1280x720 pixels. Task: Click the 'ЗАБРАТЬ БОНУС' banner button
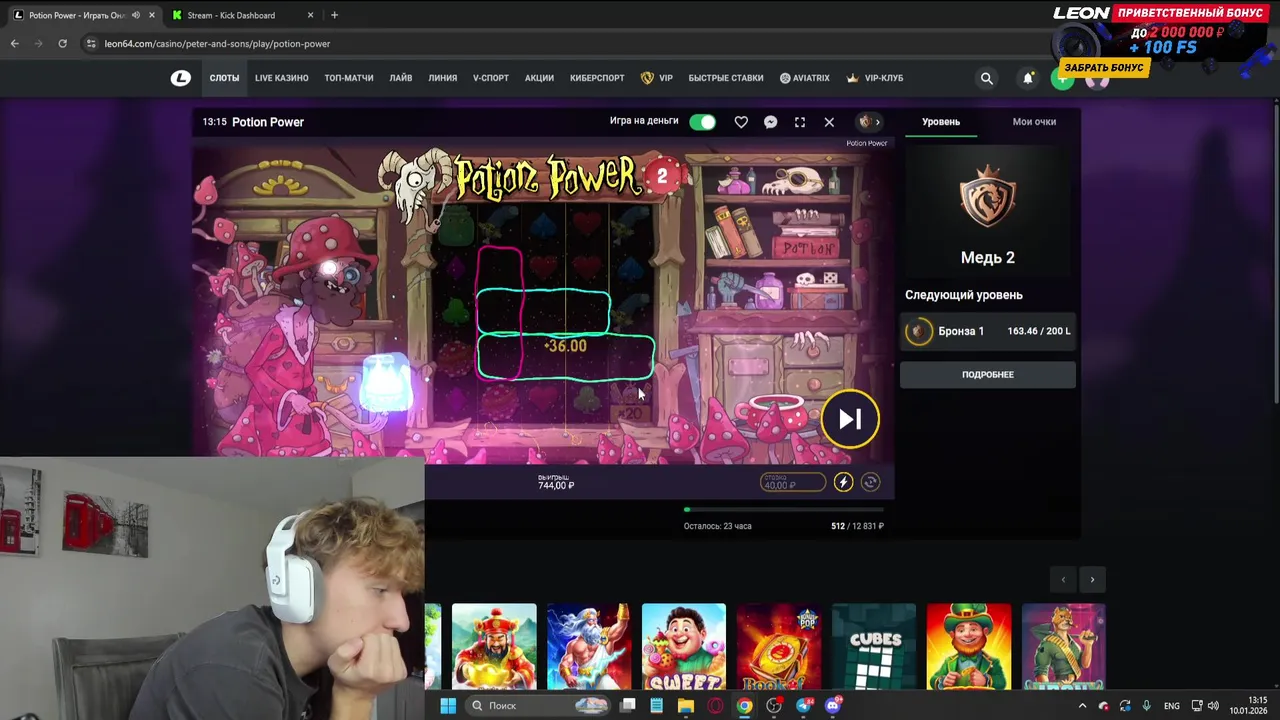tap(1104, 68)
